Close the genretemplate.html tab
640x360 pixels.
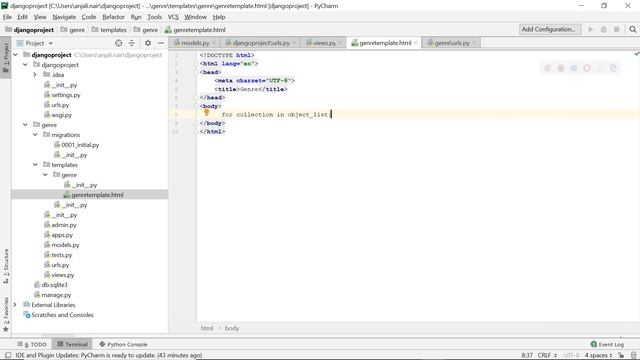coord(416,42)
